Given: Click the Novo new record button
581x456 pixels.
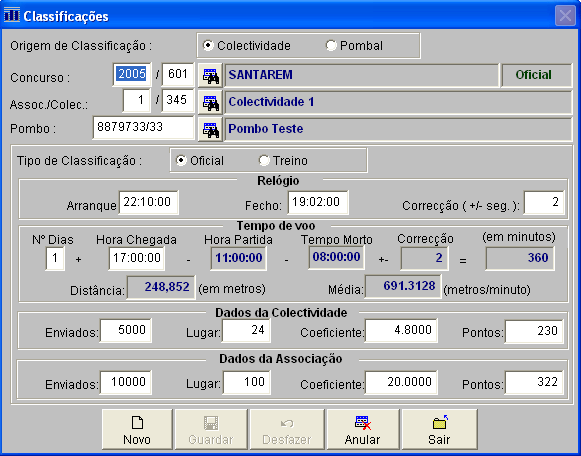Looking at the screenshot, I should click(137, 430).
